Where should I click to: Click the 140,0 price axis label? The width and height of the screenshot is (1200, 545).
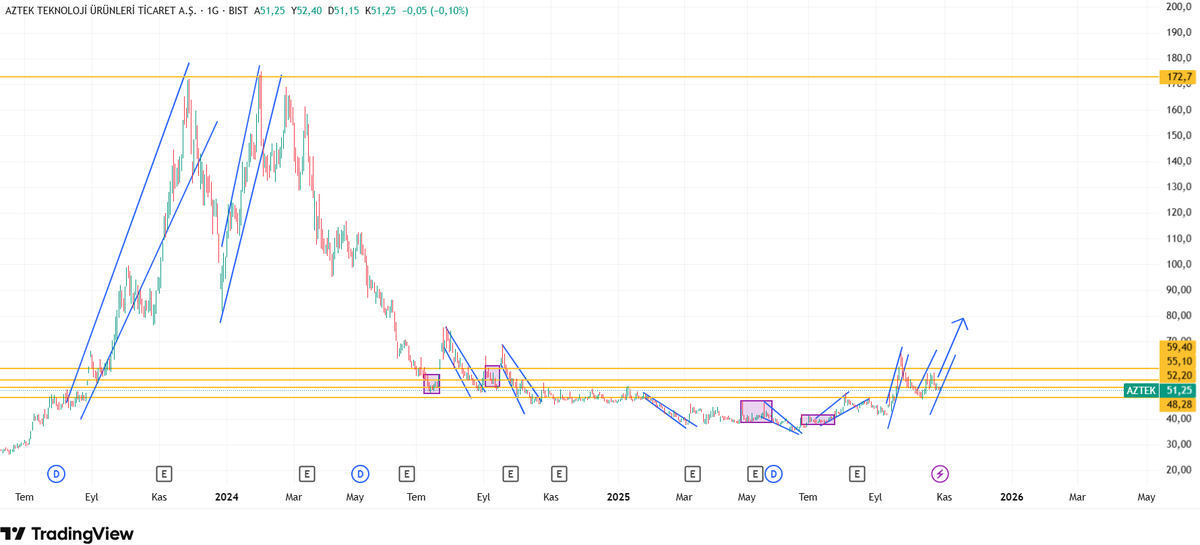point(1179,161)
